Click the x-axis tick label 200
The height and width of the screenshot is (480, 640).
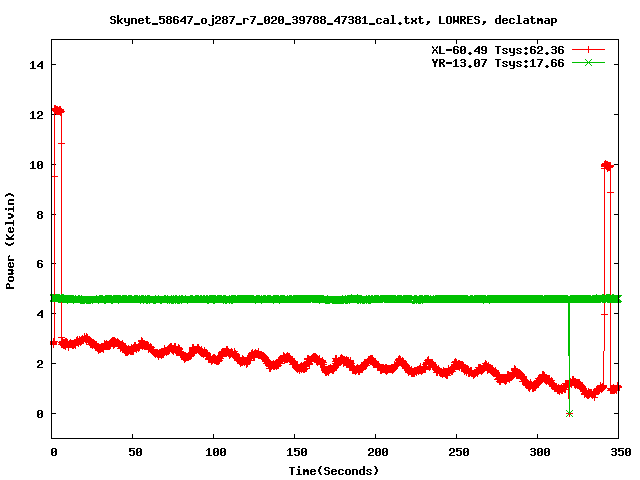point(378,452)
